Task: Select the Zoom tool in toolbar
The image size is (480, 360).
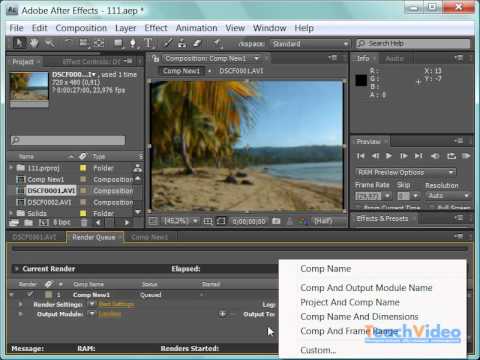Action: pyautogui.click(x=50, y=43)
